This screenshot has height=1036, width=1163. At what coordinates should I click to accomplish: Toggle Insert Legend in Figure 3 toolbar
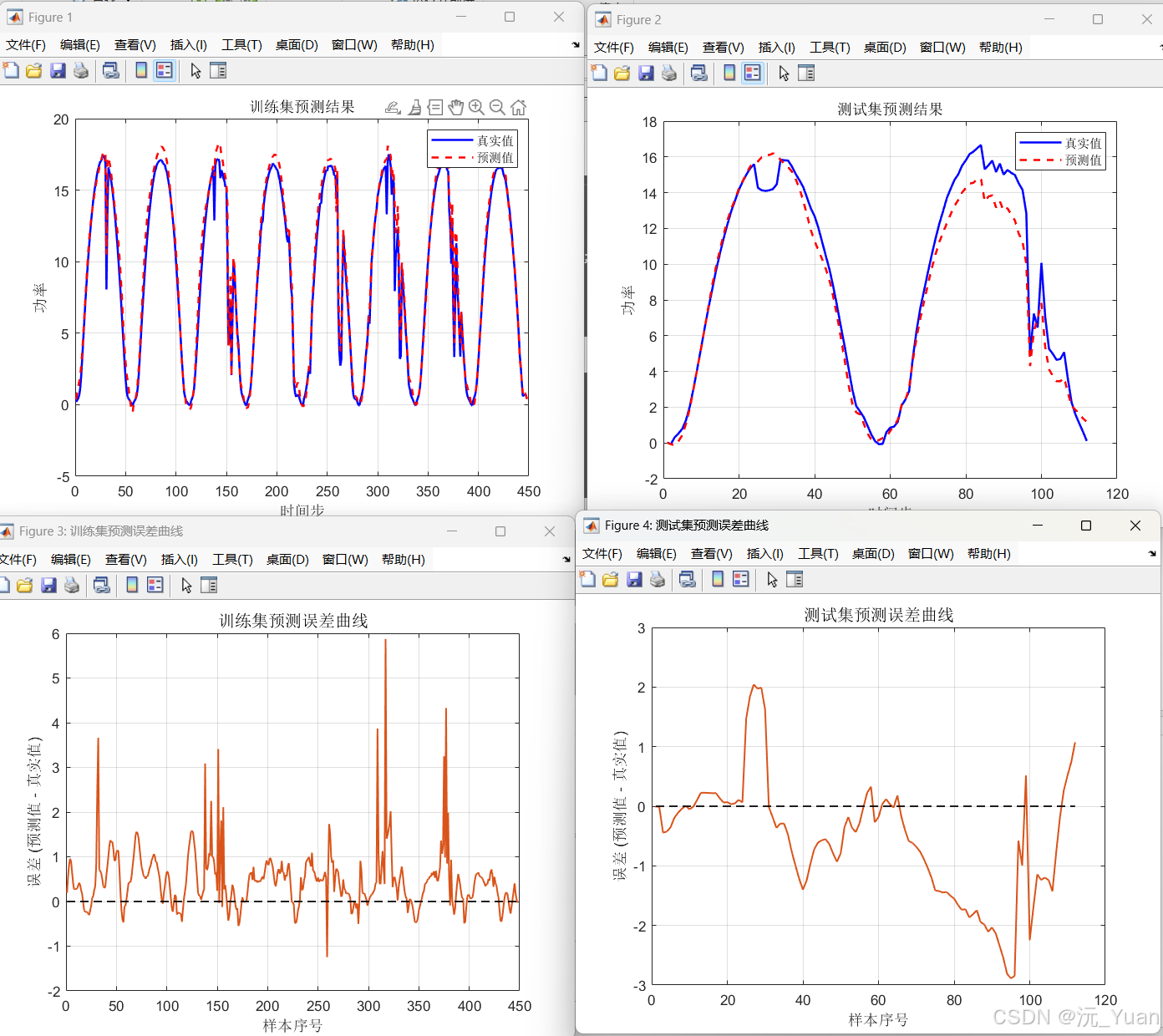[155, 586]
